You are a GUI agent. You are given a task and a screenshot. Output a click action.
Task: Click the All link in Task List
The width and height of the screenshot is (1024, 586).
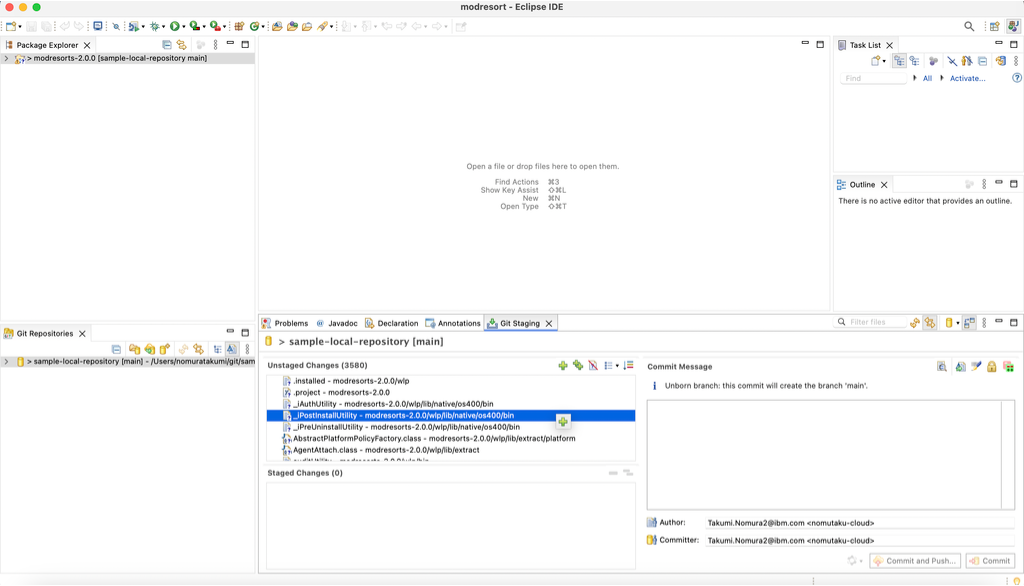point(927,78)
